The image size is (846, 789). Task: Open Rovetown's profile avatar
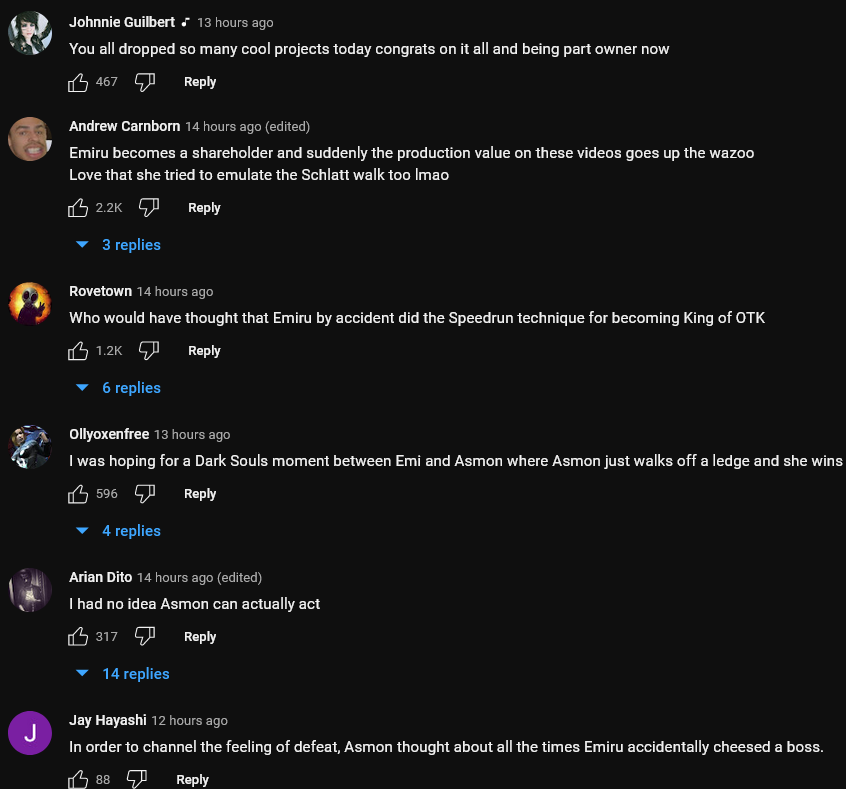point(30,303)
